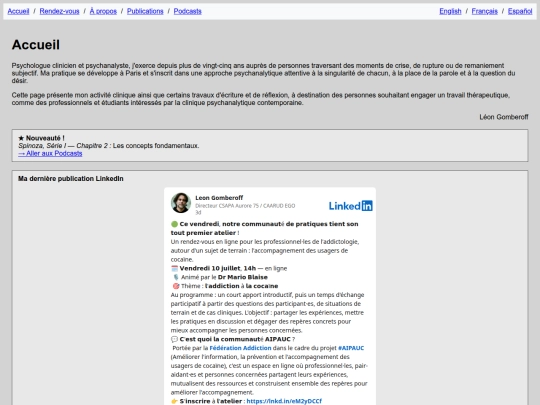The height and width of the screenshot is (405, 540).
Task: Click the calendar emoji before Vendredi
Action: coord(175,268)
